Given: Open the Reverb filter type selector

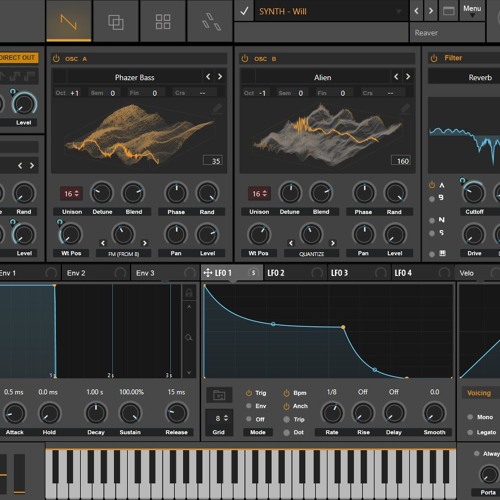Looking at the screenshot, I should [x=480, y=77].
